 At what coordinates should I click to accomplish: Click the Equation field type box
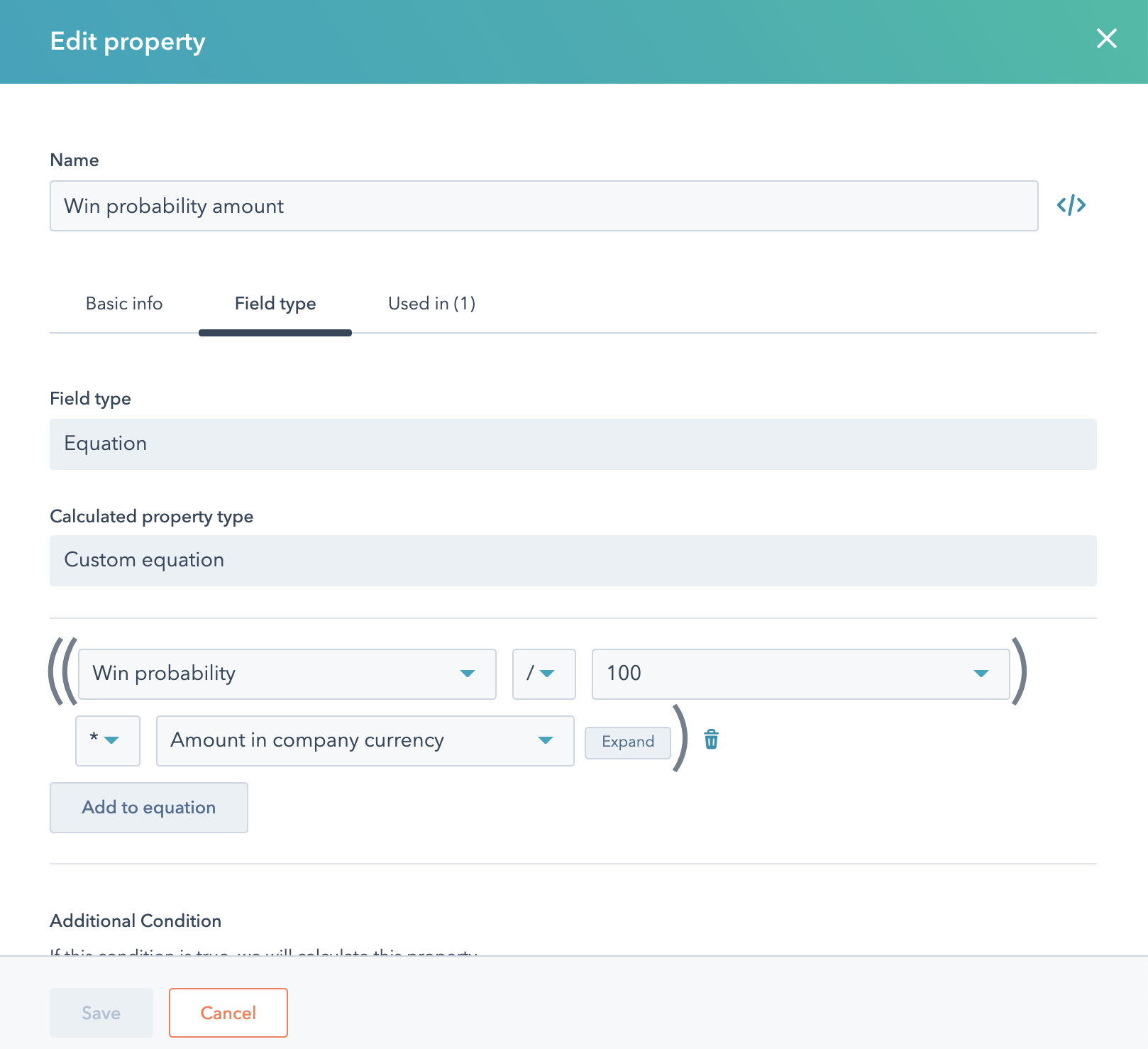573,444
